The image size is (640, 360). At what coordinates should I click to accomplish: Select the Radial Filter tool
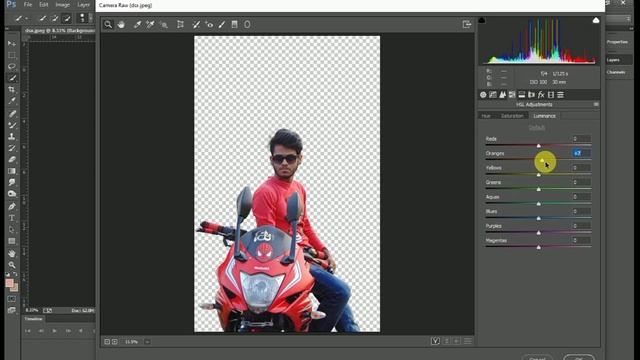pyautogui.click(x=247, y=24)
